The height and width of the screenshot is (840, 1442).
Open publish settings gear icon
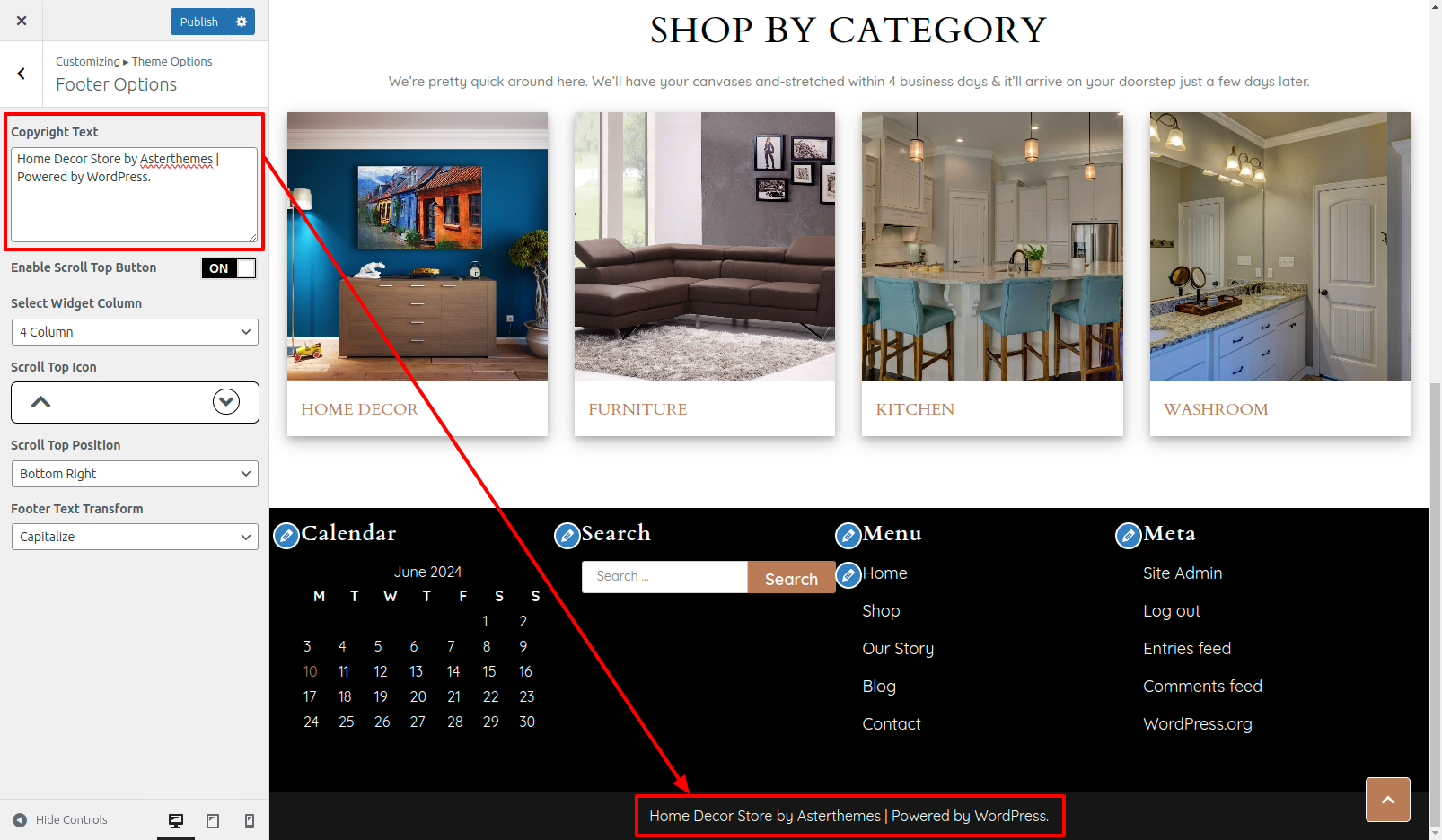[x=242, y=22]
